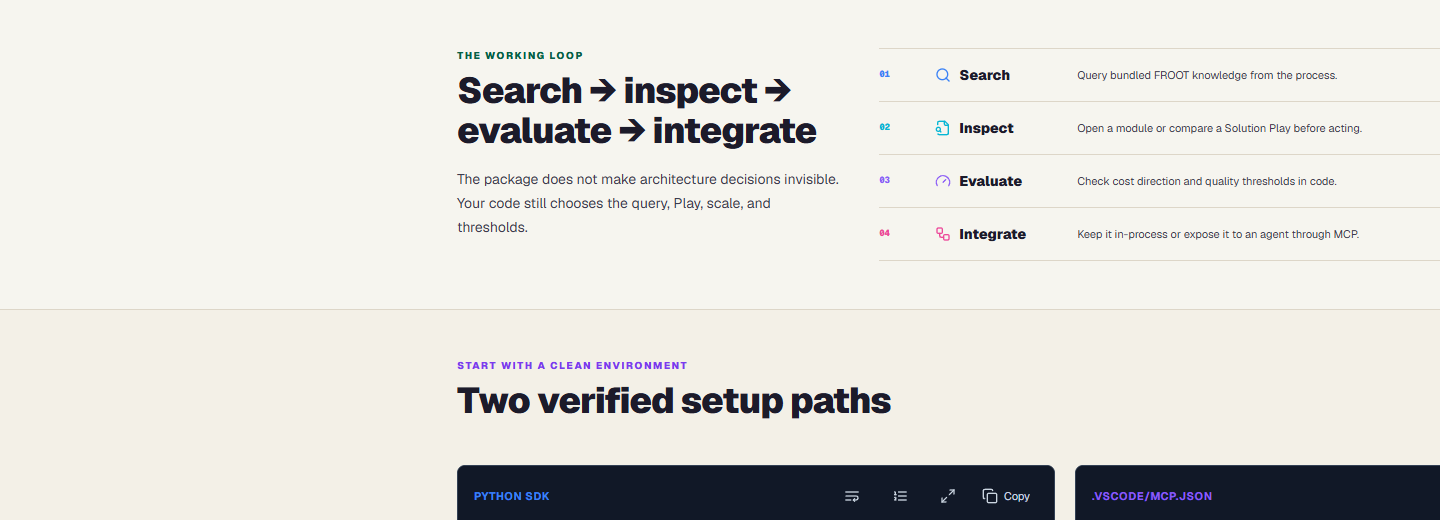
Task: Click the Search magnifier icon
Action: [942, 75]
